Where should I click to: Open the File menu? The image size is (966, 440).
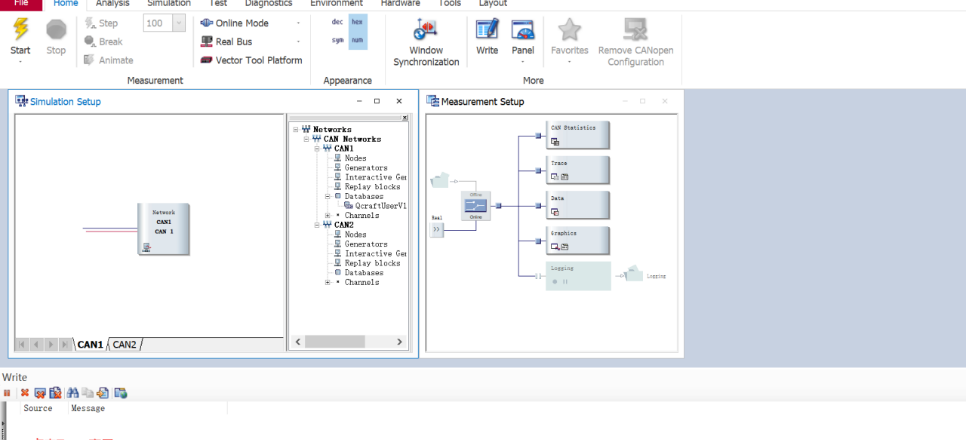(21, 4)
